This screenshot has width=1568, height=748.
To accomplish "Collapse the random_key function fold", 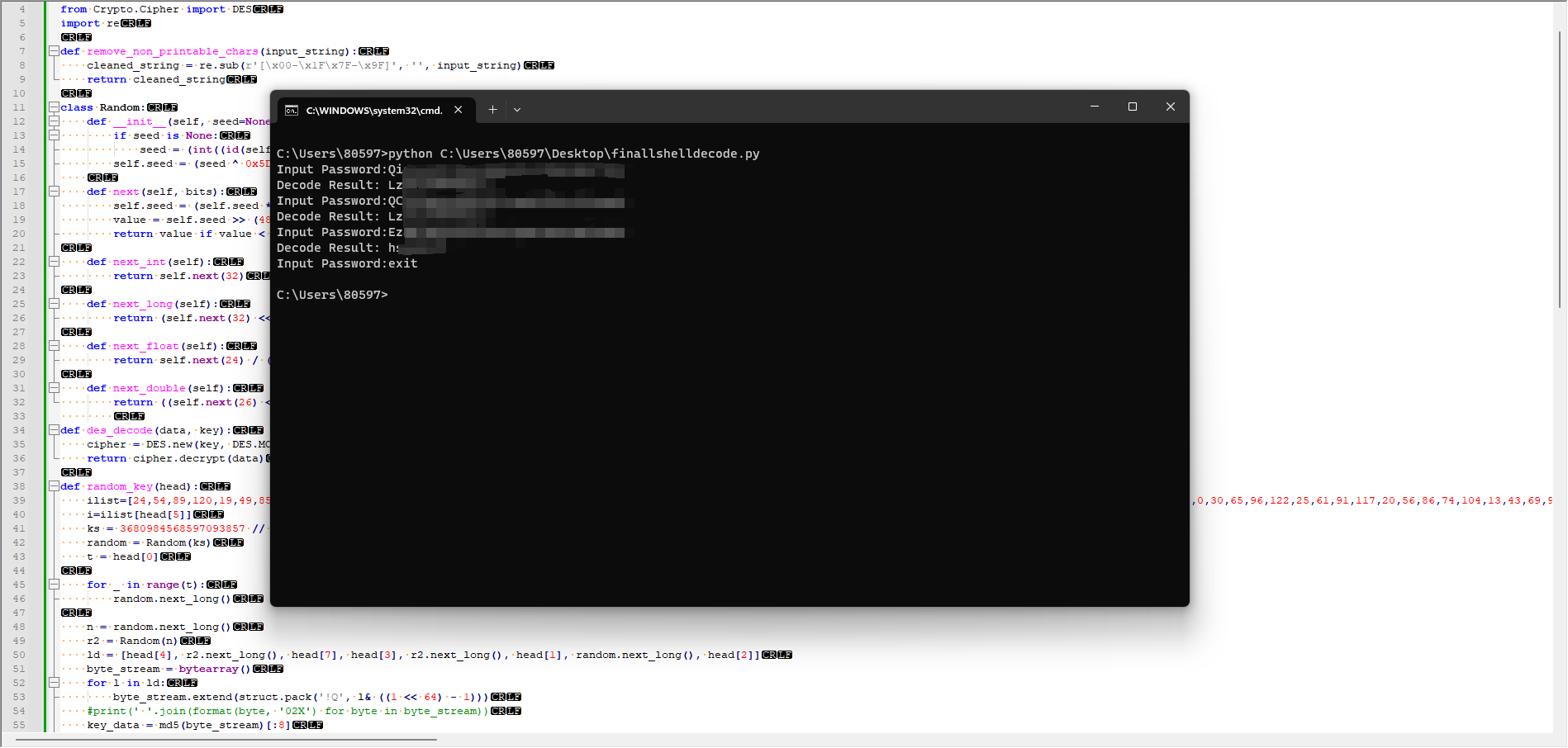I will 53,486.
